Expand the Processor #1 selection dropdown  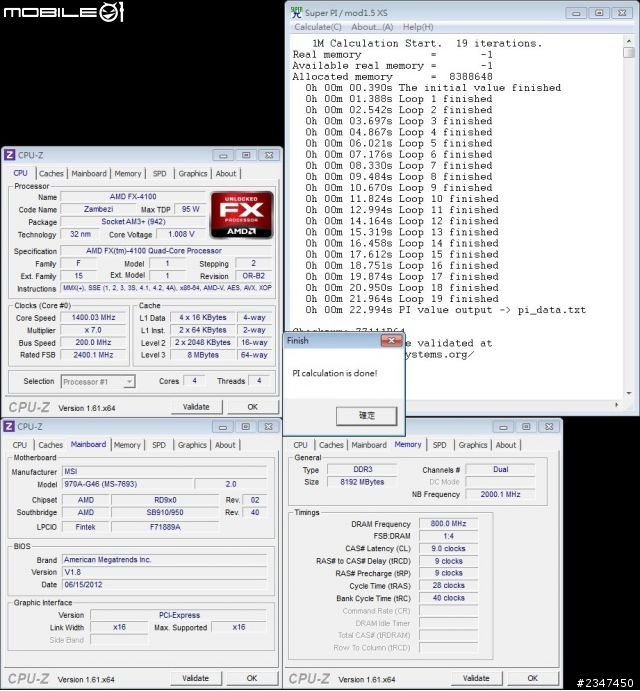(x=129, y=382)
